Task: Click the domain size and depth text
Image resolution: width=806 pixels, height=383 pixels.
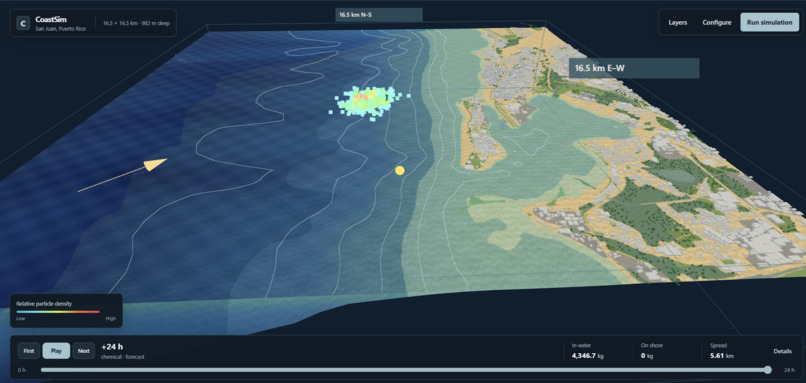Action: [136, 24]
